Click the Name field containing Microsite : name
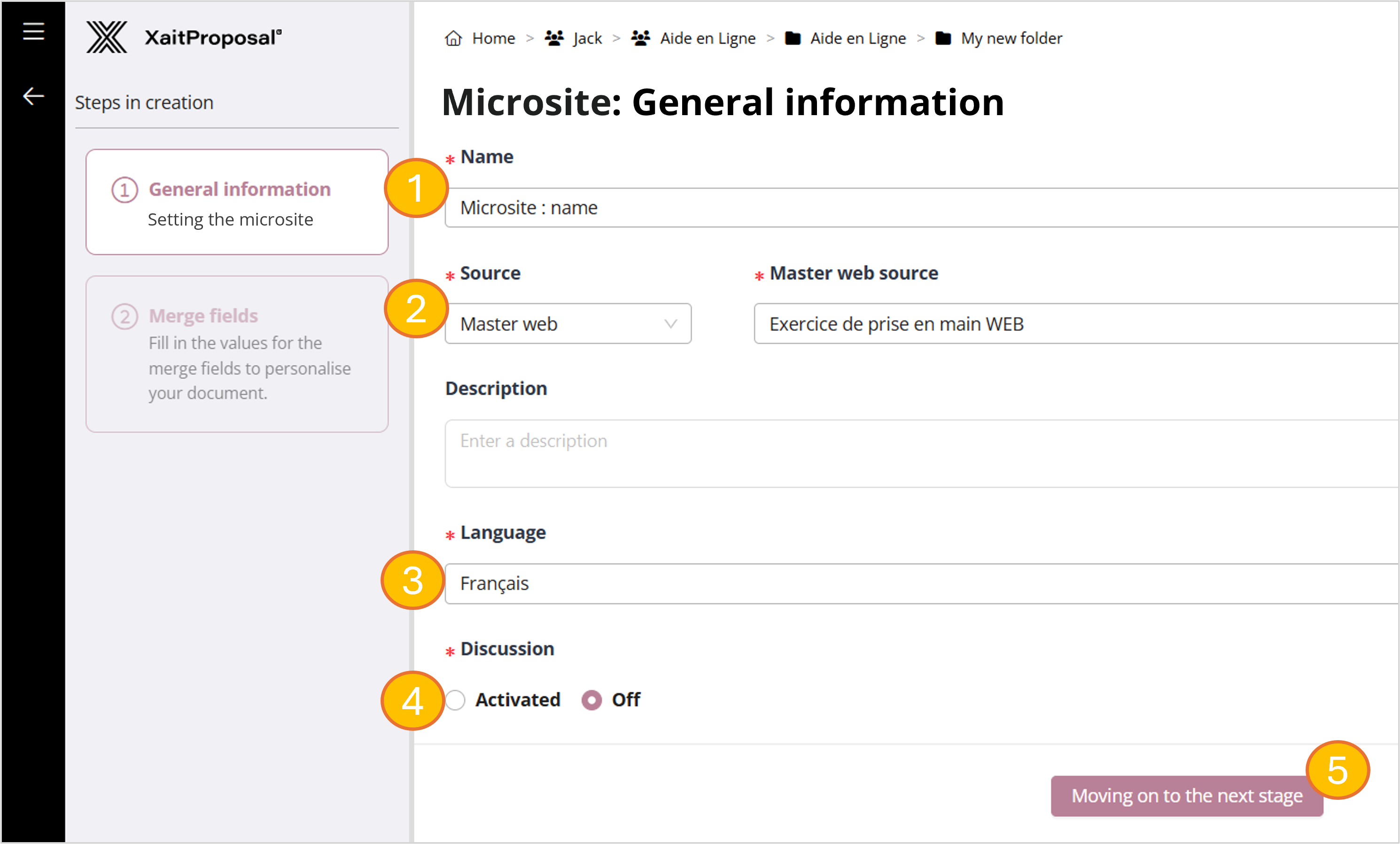Viewport: 1400px width, 844px height. [909, 207]
